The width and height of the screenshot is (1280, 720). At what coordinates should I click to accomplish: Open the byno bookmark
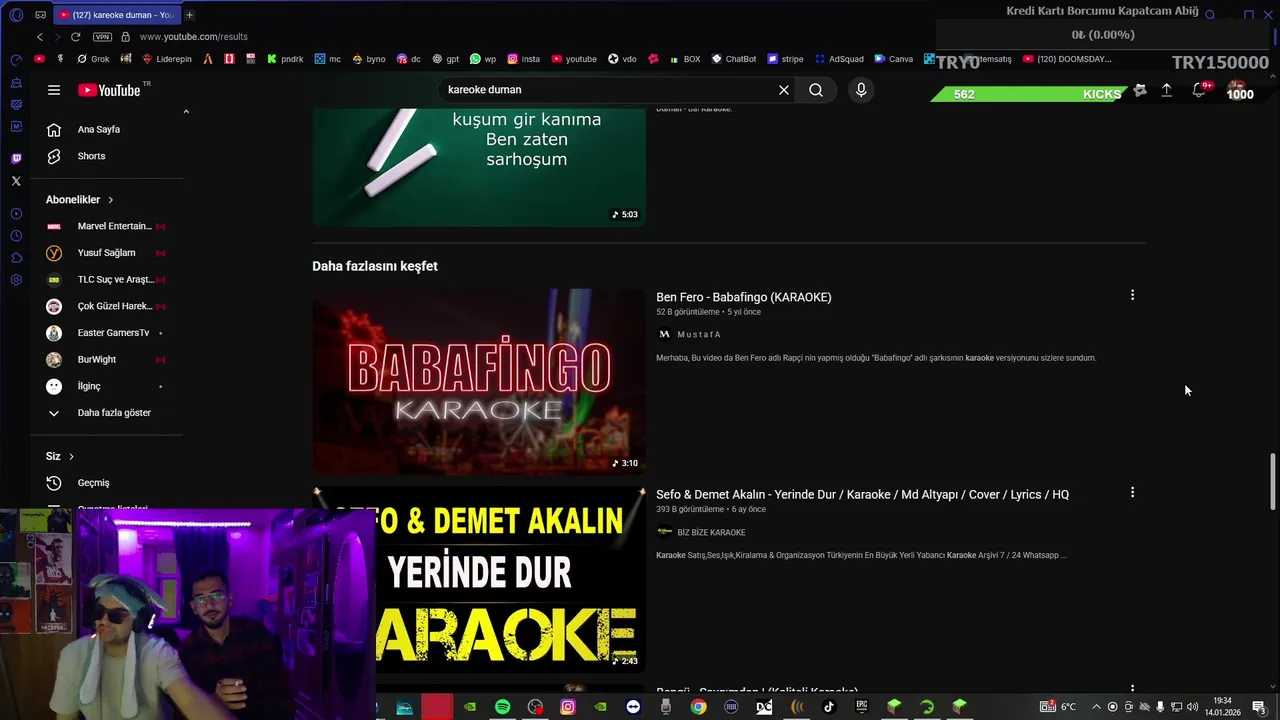pos(368,59)
